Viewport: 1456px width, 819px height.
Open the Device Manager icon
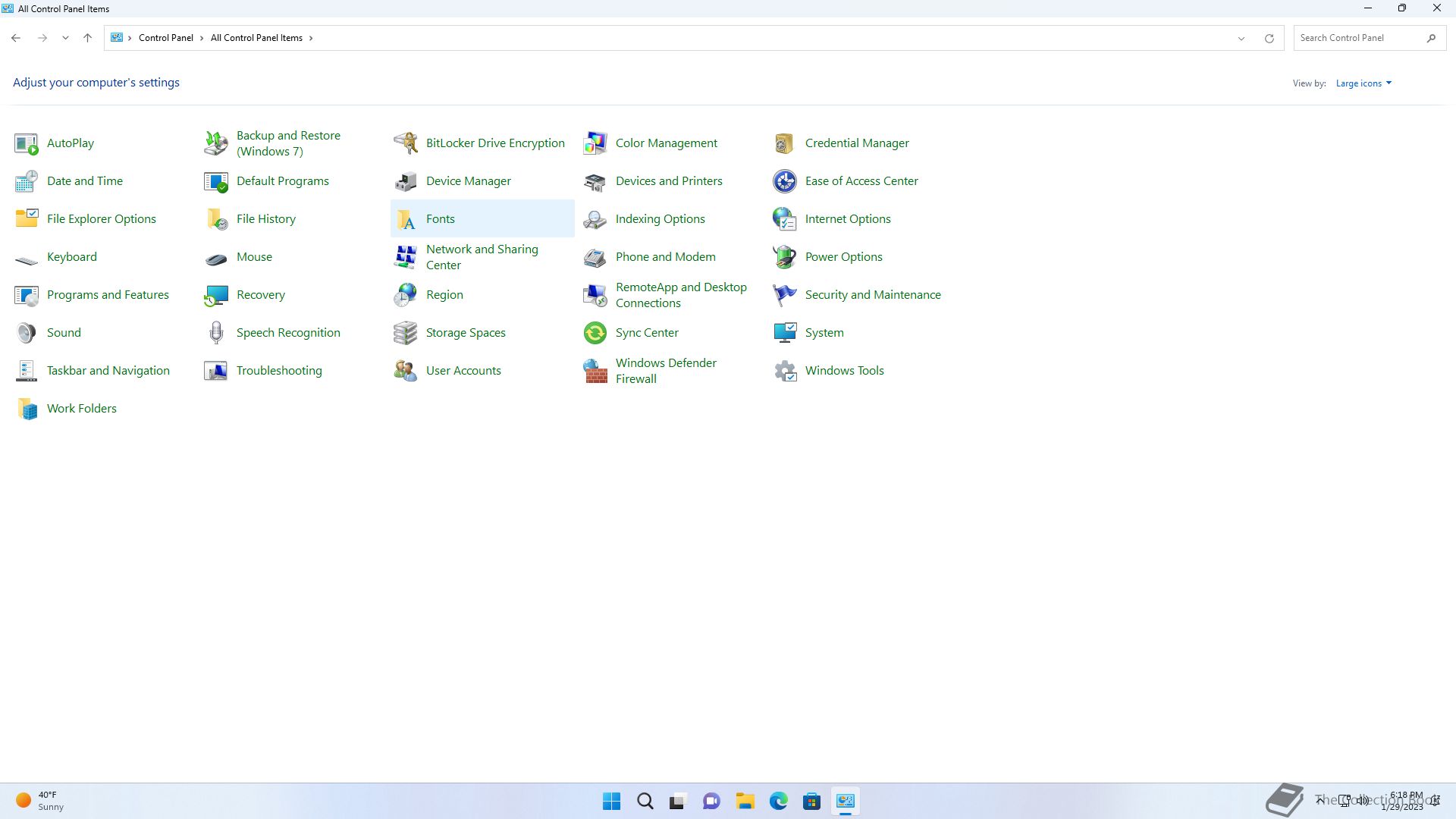click(406, 181)
